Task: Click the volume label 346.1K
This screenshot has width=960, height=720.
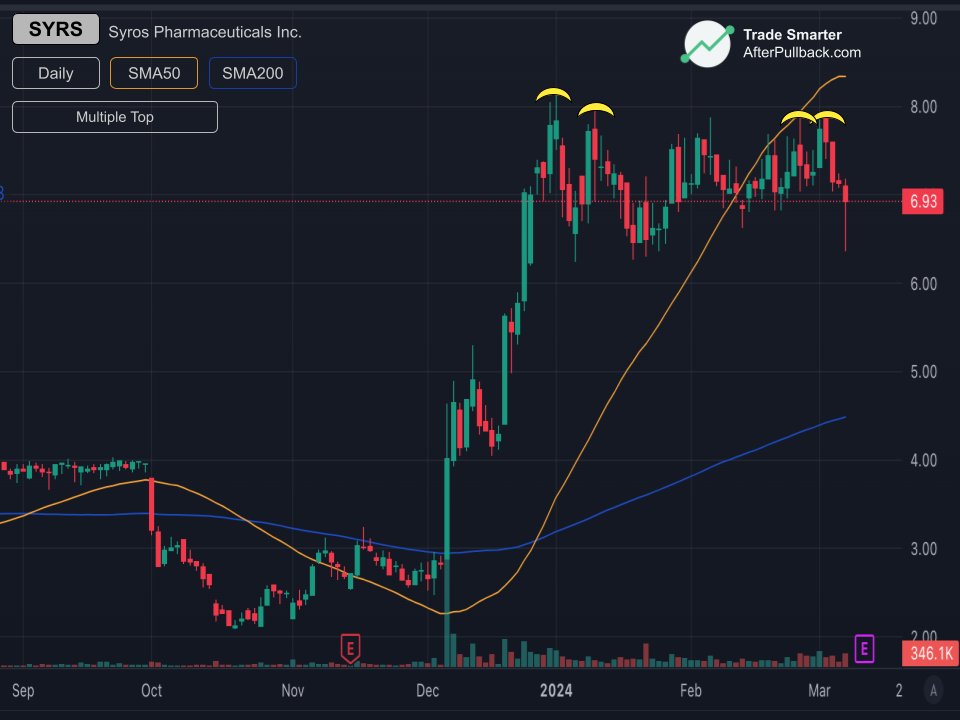Action: (x=931, y=653)
